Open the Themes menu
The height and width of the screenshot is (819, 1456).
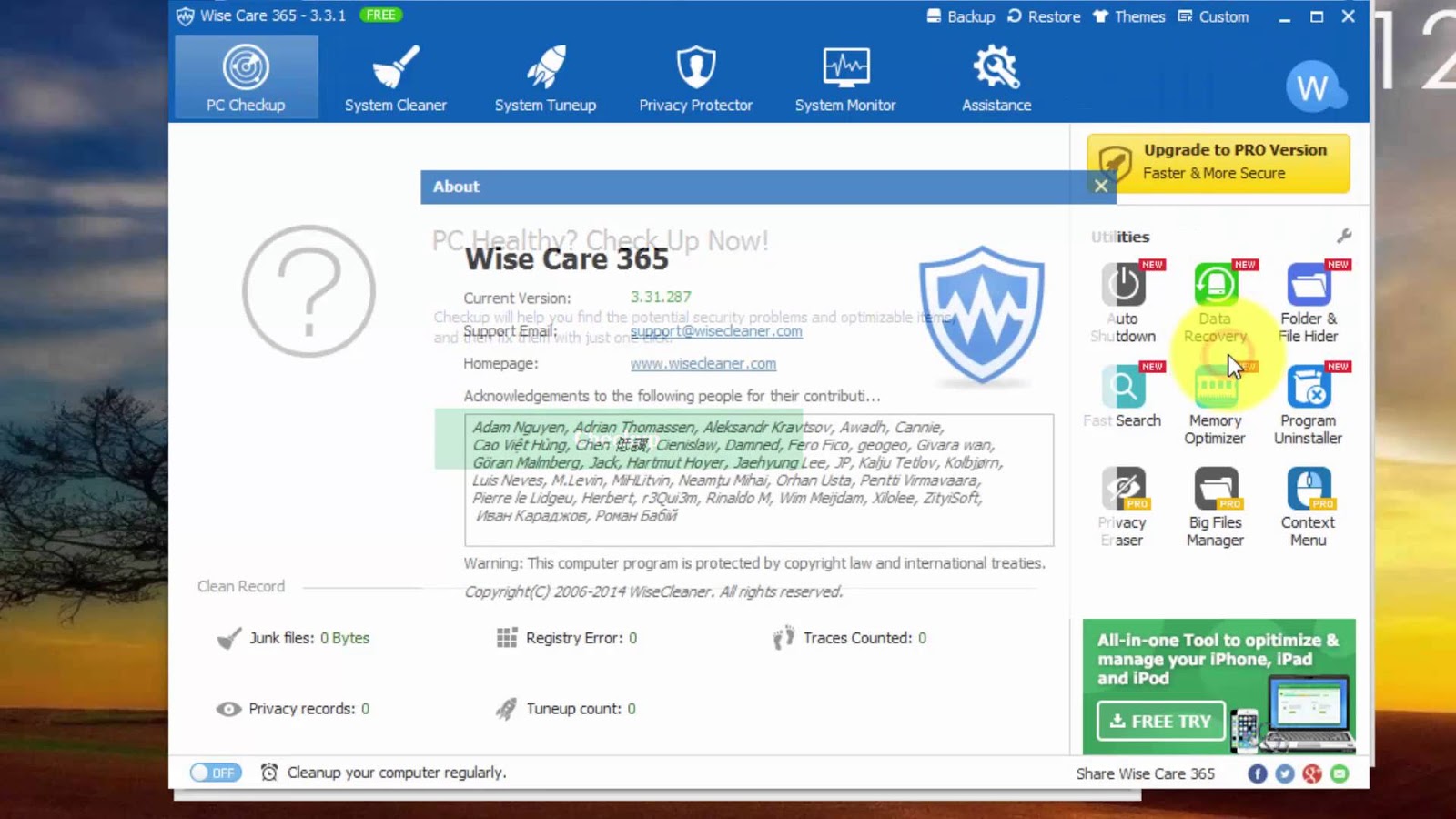(1128, 16)
